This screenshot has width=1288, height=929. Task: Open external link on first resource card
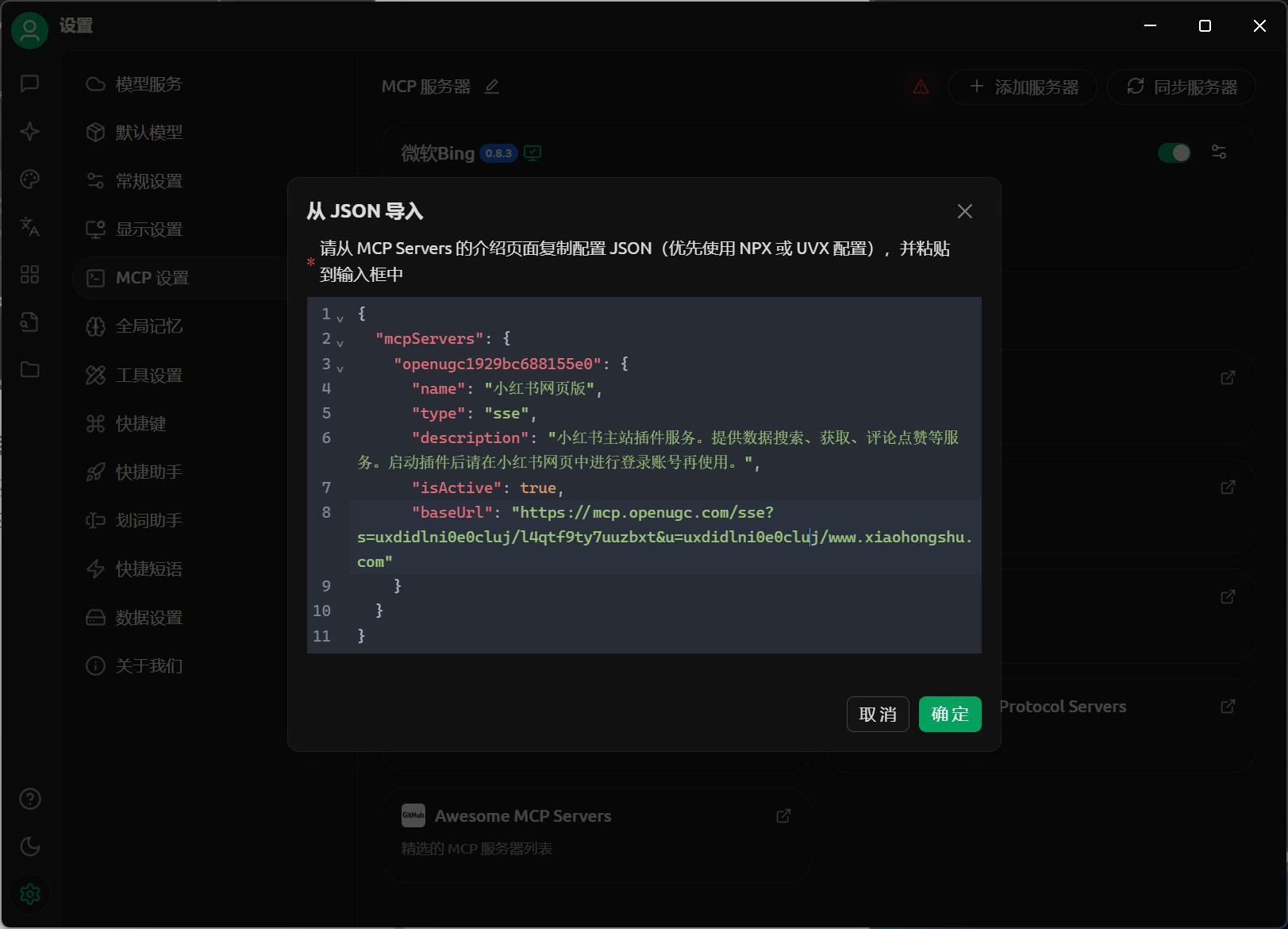(1228, 377)
